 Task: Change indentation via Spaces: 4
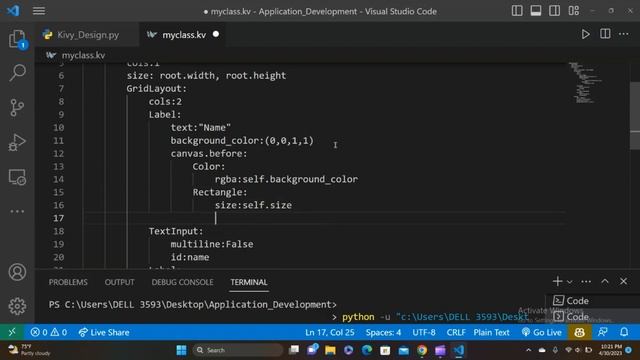tap(383, 332)
